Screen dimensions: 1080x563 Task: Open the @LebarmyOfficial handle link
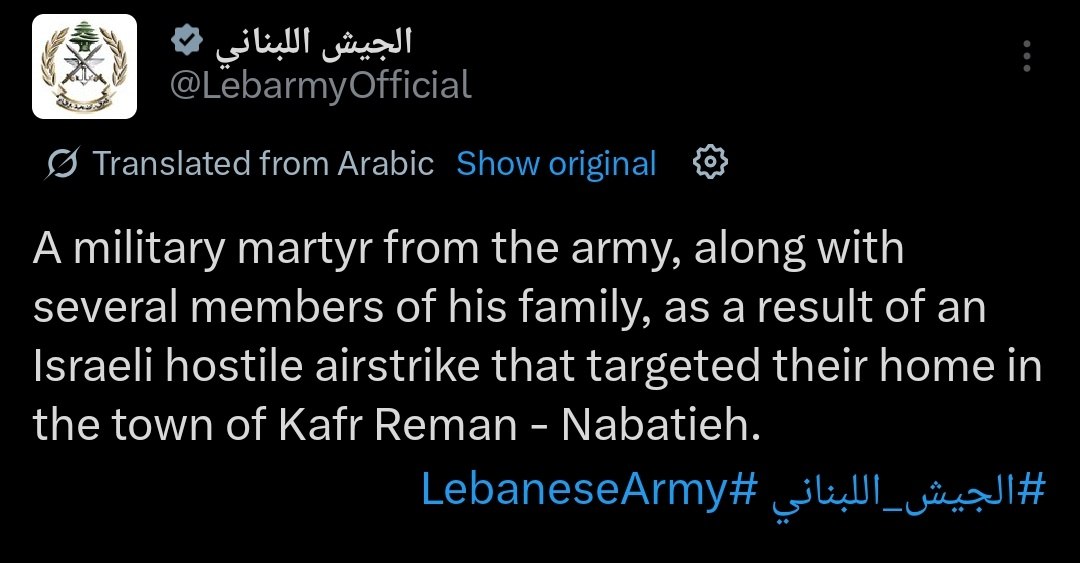(x=319, y=86)
